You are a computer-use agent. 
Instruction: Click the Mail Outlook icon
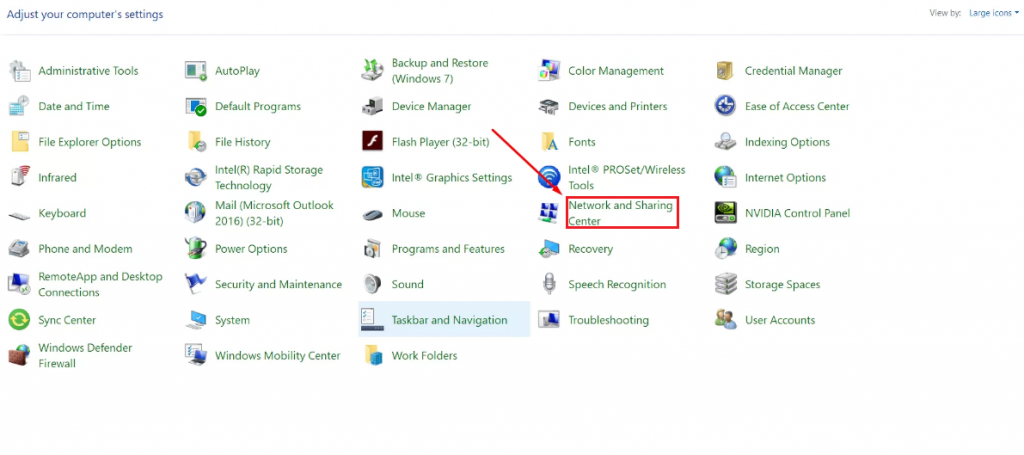196,213
